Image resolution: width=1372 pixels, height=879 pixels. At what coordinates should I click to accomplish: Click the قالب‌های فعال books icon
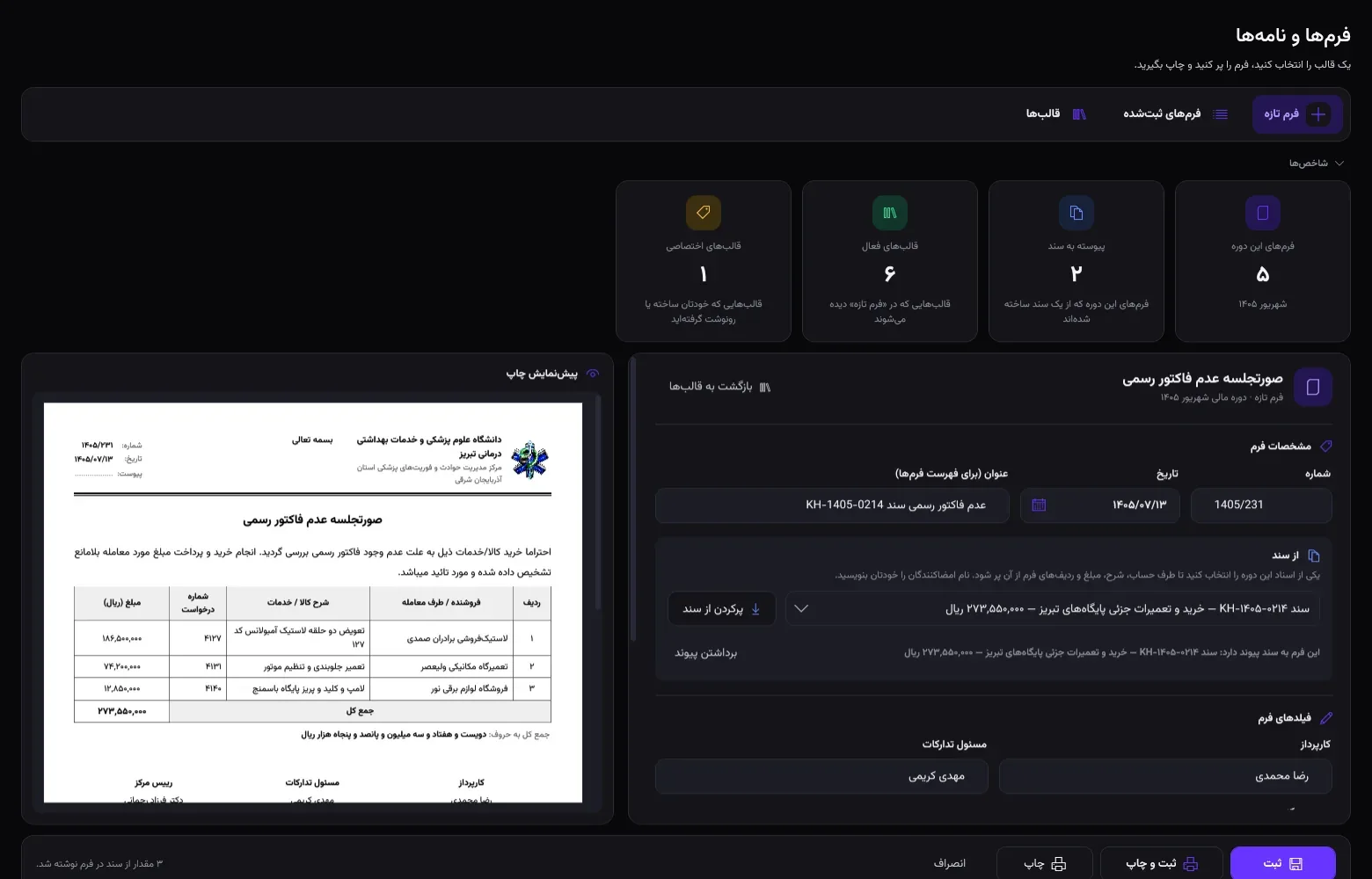point(890,213)
